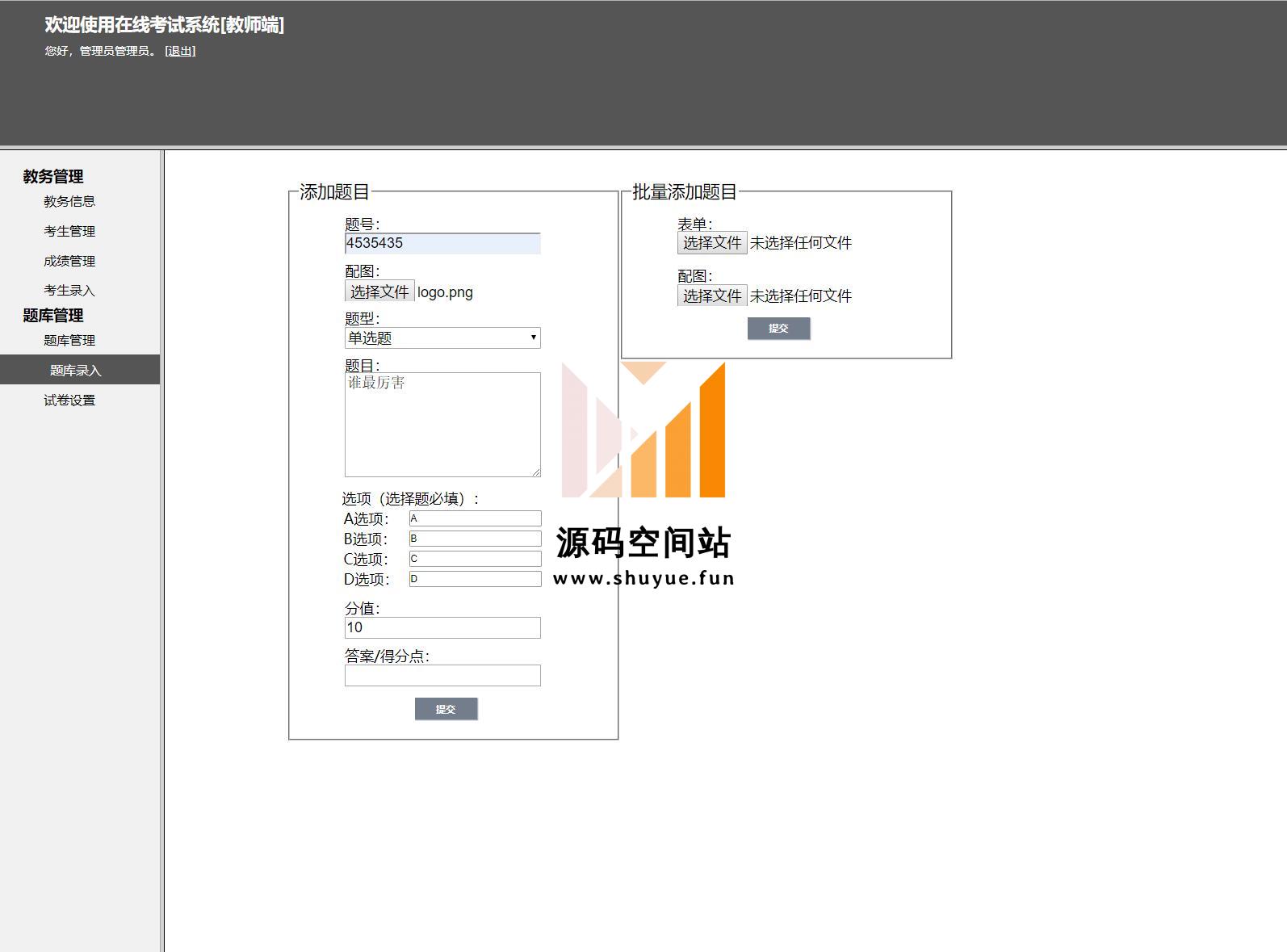Viewport: 1287px width, 952px height.
Task: Focus the D选项 input
Action: coord(476,579)
